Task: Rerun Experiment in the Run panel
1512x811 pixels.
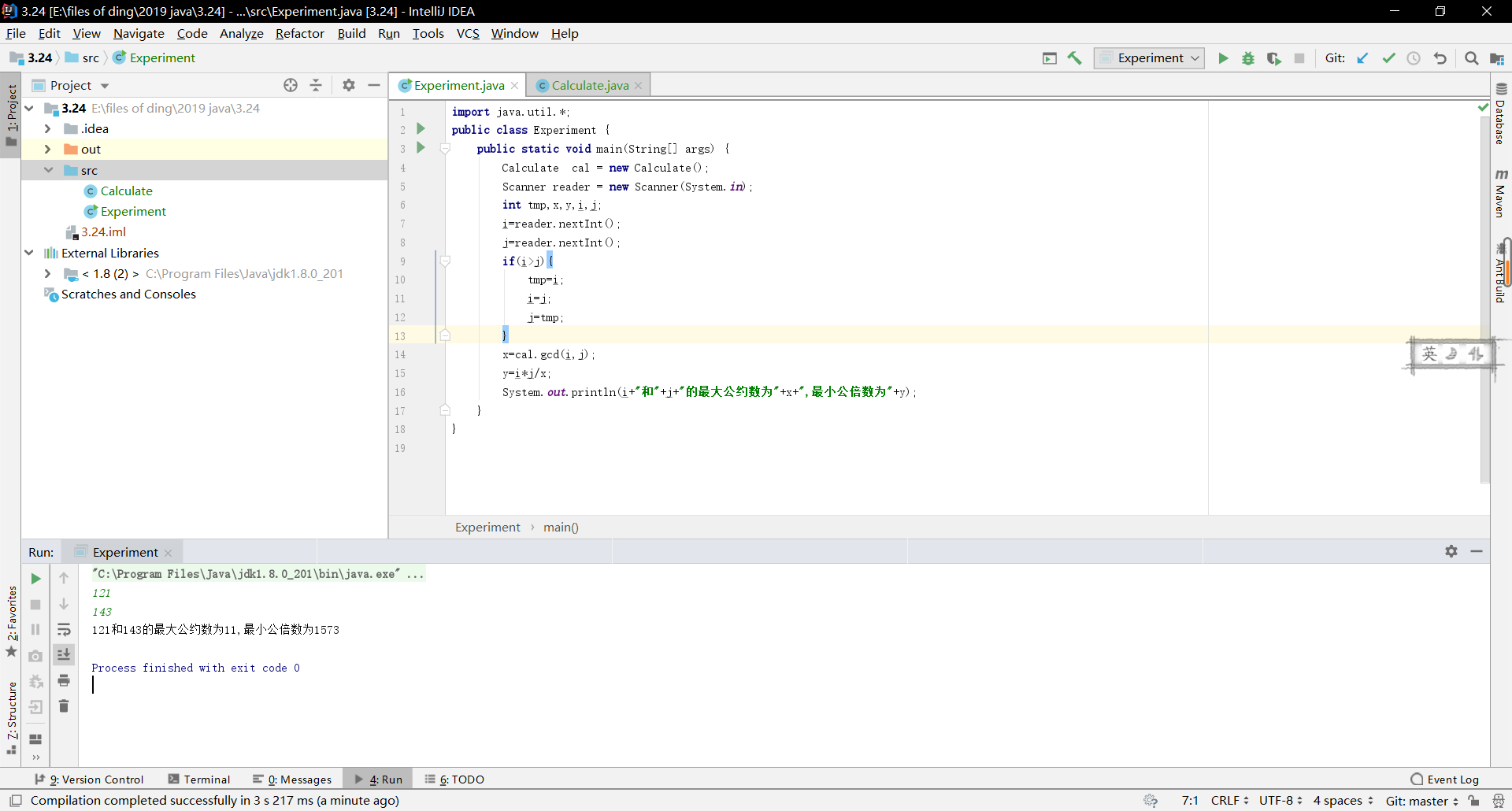Action: click(35, 579)
